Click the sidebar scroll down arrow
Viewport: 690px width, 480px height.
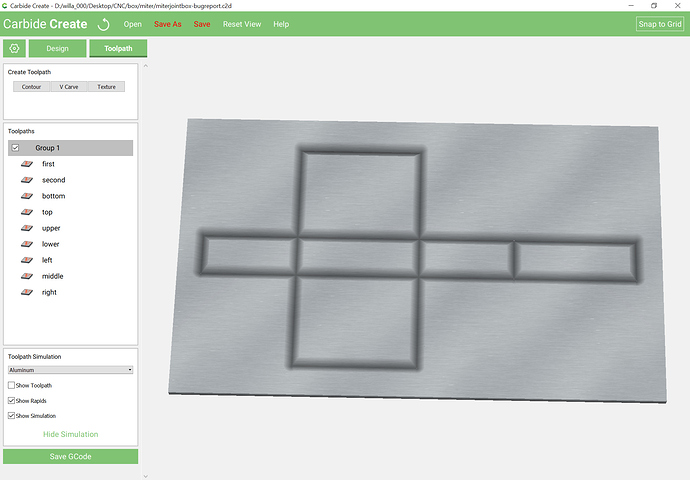(x=146, y=476)
